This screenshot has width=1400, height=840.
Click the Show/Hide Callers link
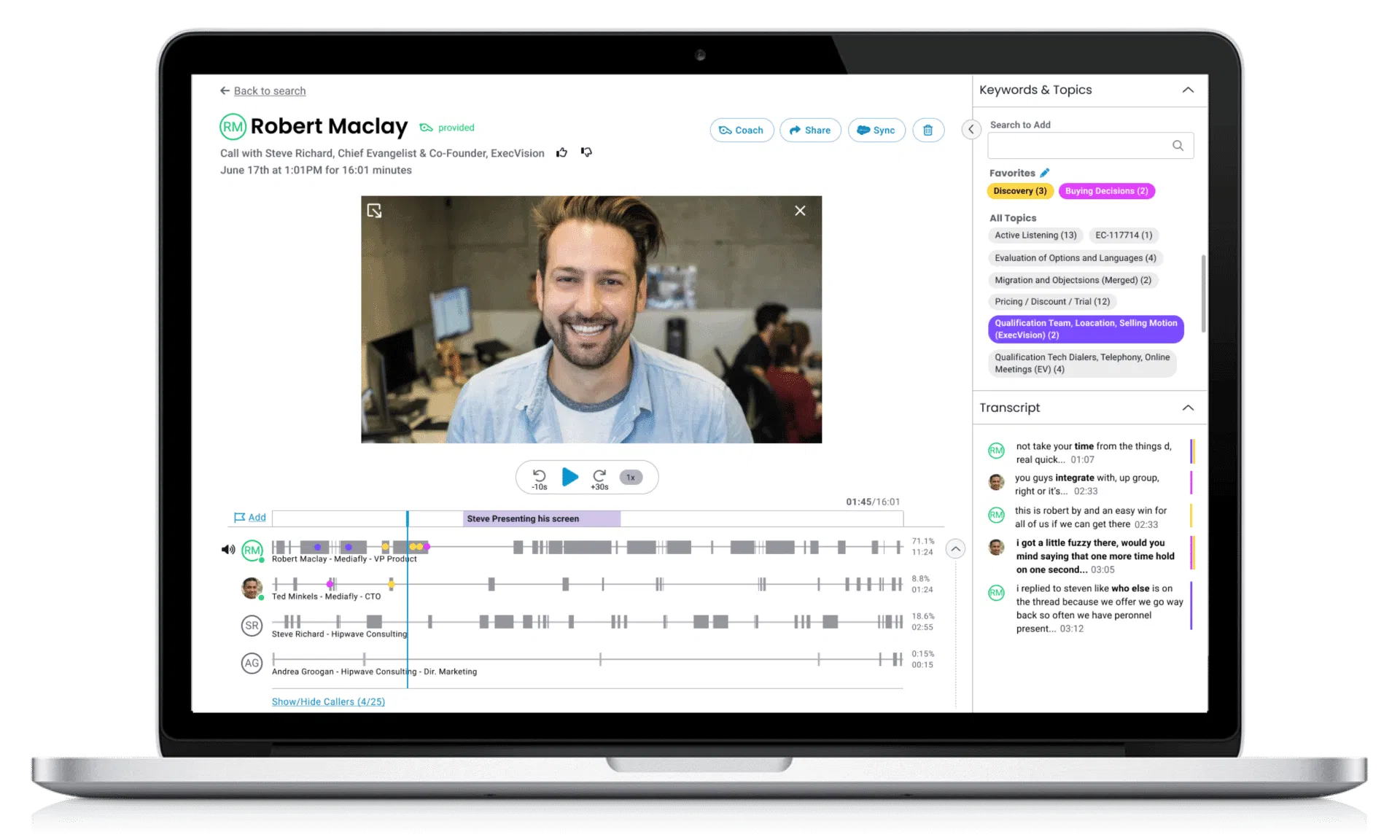328,701
